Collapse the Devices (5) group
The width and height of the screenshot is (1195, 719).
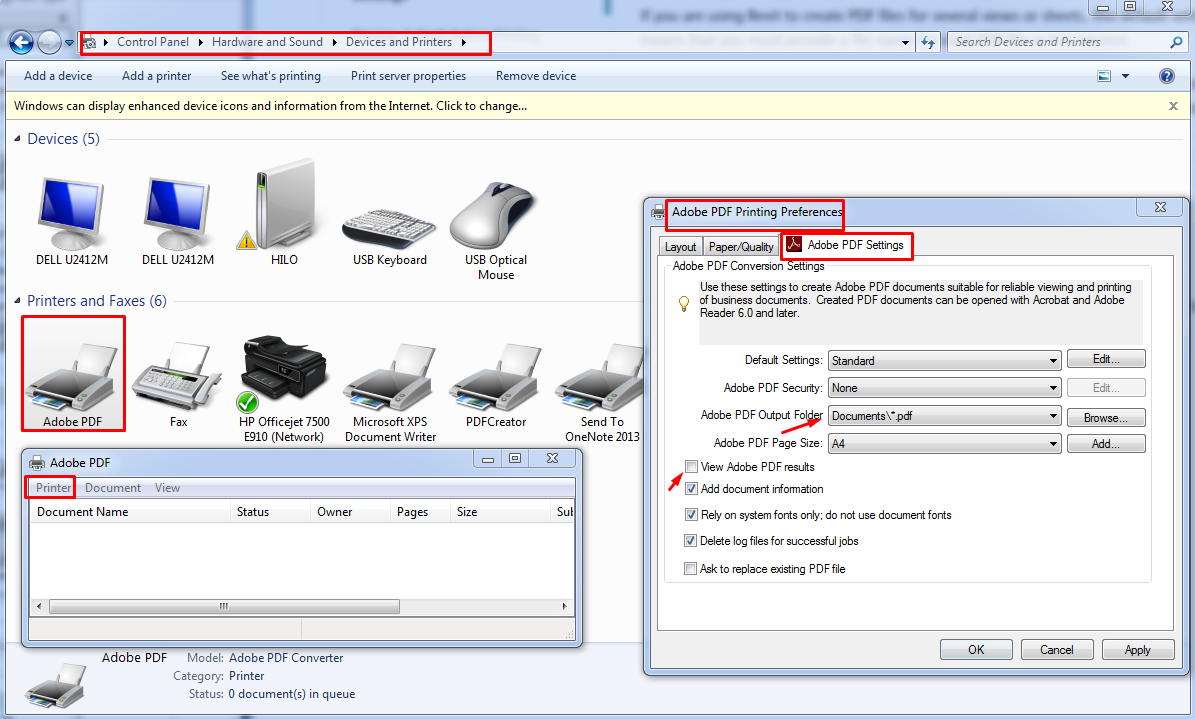pos(18,139)
